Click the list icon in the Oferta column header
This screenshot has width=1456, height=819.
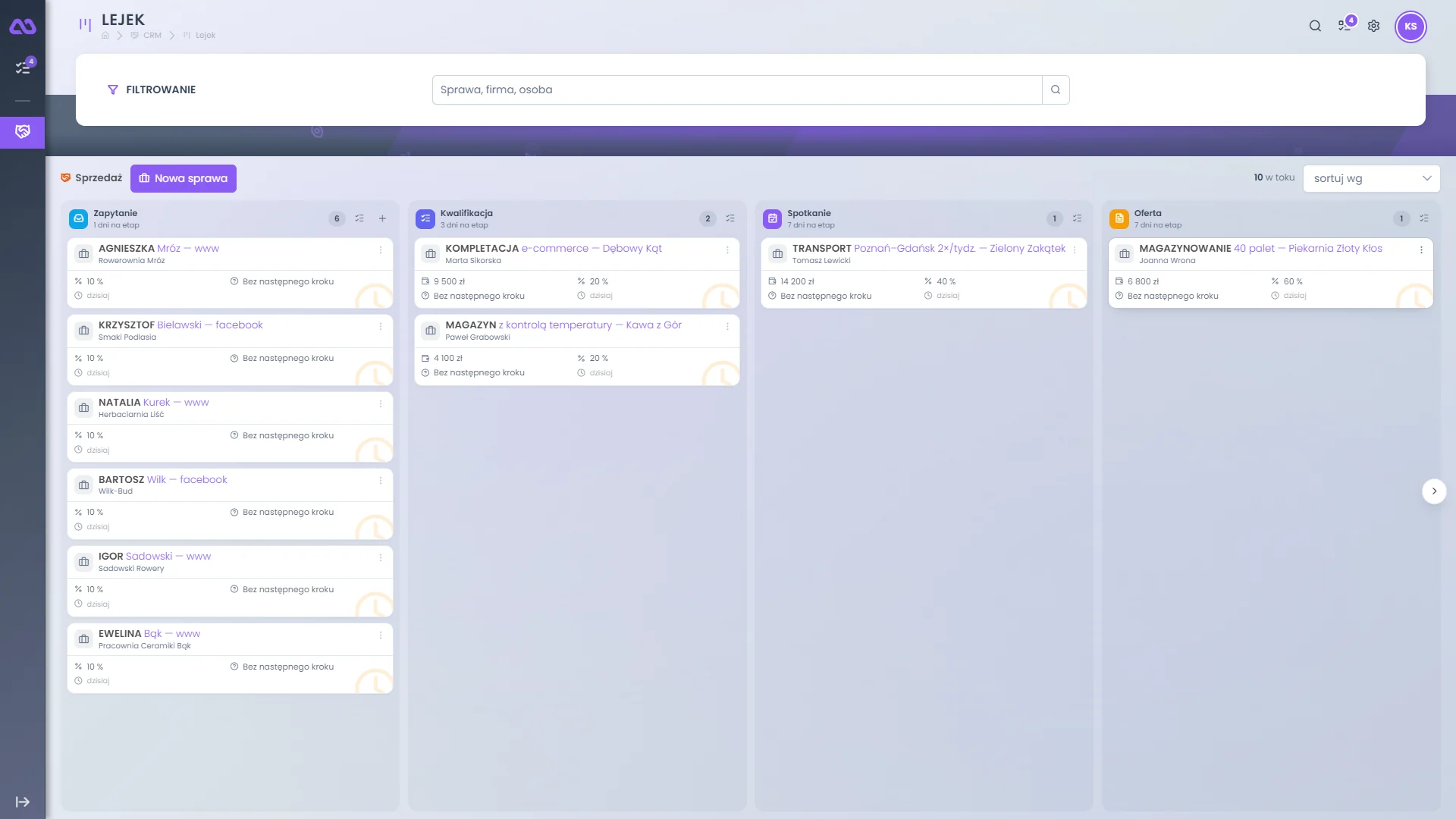pos(1424,218)
